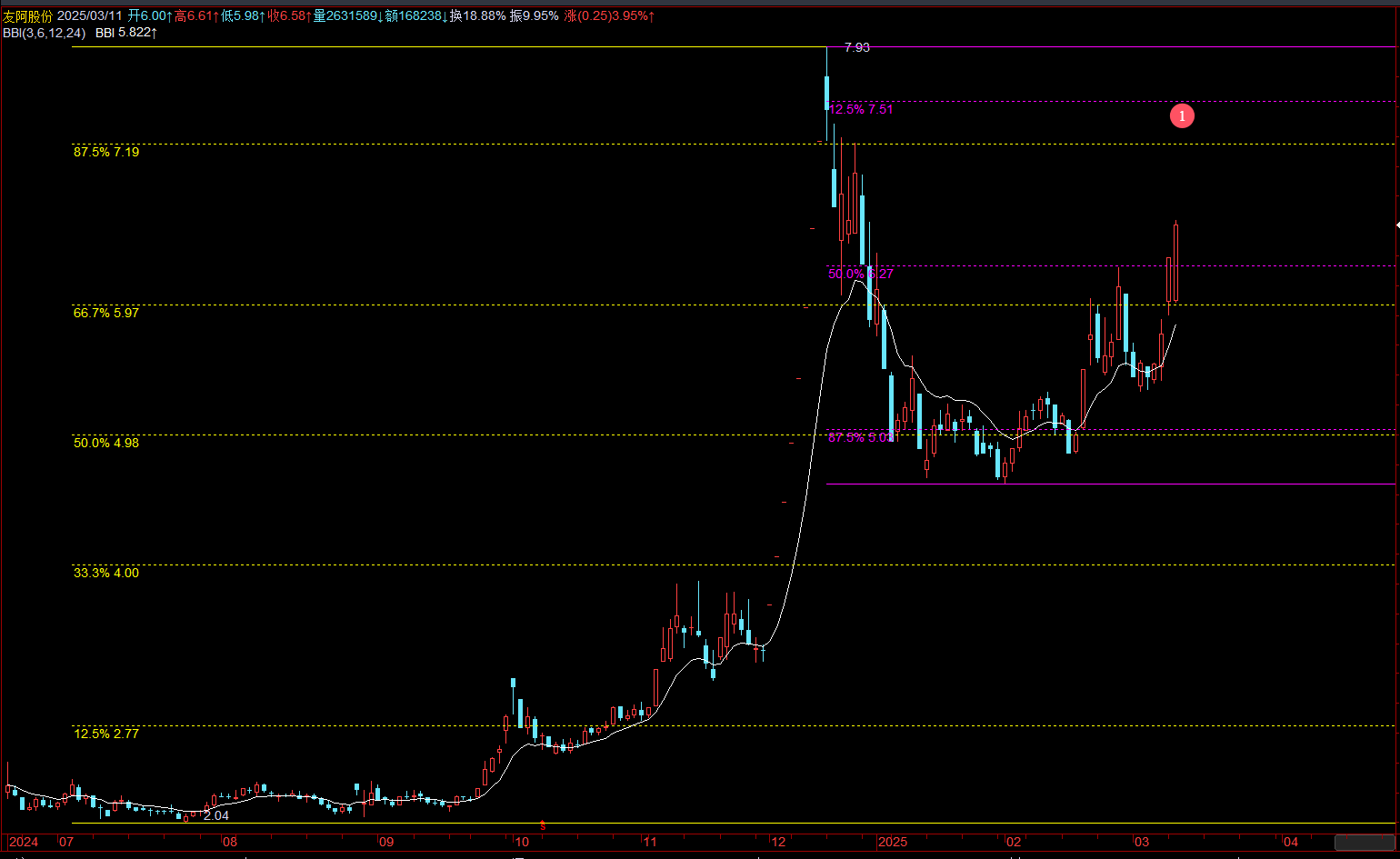Open the BBI(3,6,12,24) indicator parameters
Viewport: 1400px width, 859px height.
(x=45, y=33)
